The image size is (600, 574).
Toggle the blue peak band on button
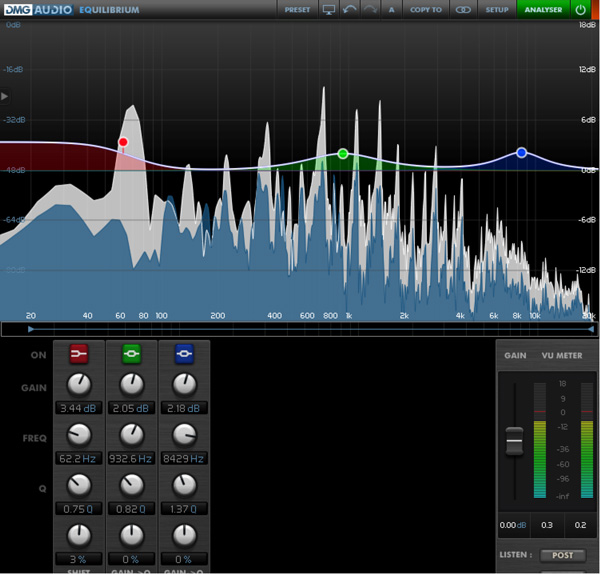[x=183, y=354]
